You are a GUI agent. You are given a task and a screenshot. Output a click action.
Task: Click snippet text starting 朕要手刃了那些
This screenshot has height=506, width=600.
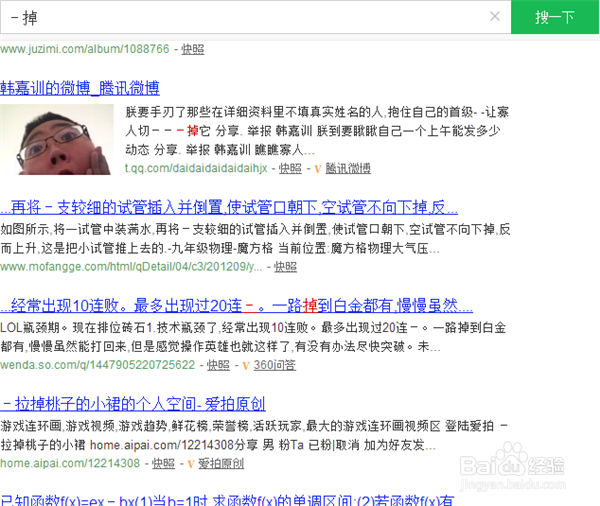pos(317,131)
